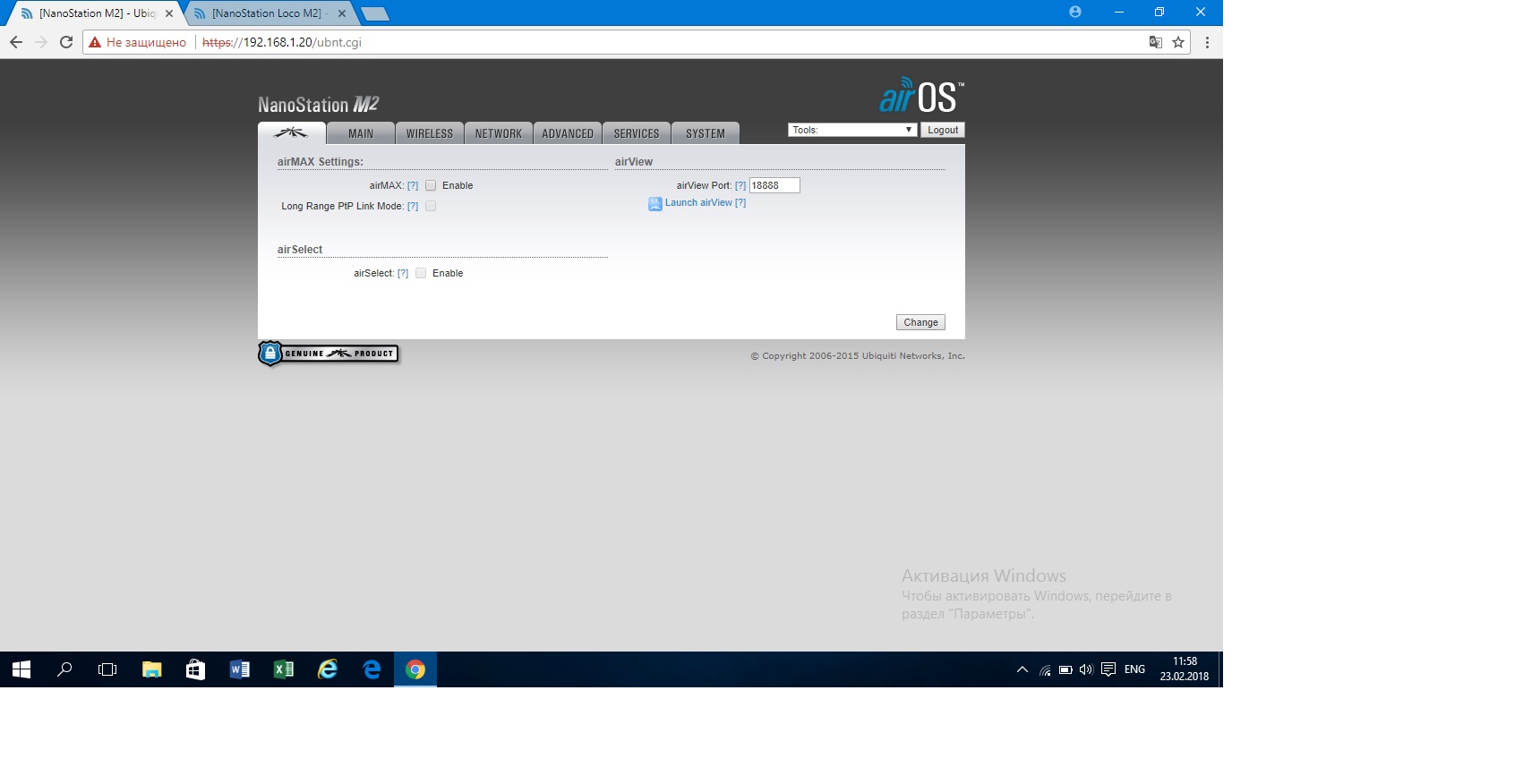This screenshot has height=784, width=1540.
Task: Open airSelect help [?] link
Action: [403, 273]
